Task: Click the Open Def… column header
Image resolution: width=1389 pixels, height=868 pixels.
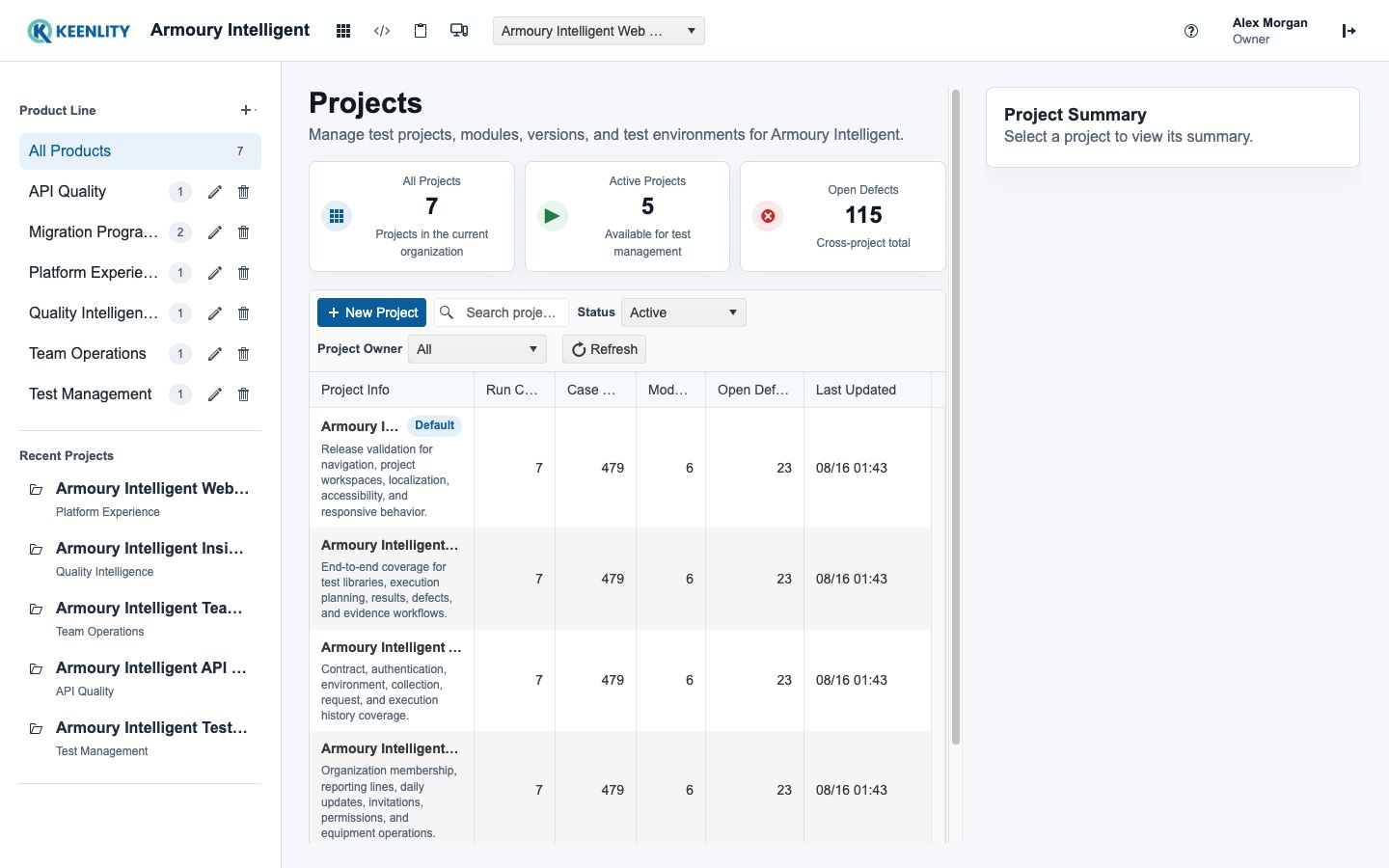Action: [753, 390]
